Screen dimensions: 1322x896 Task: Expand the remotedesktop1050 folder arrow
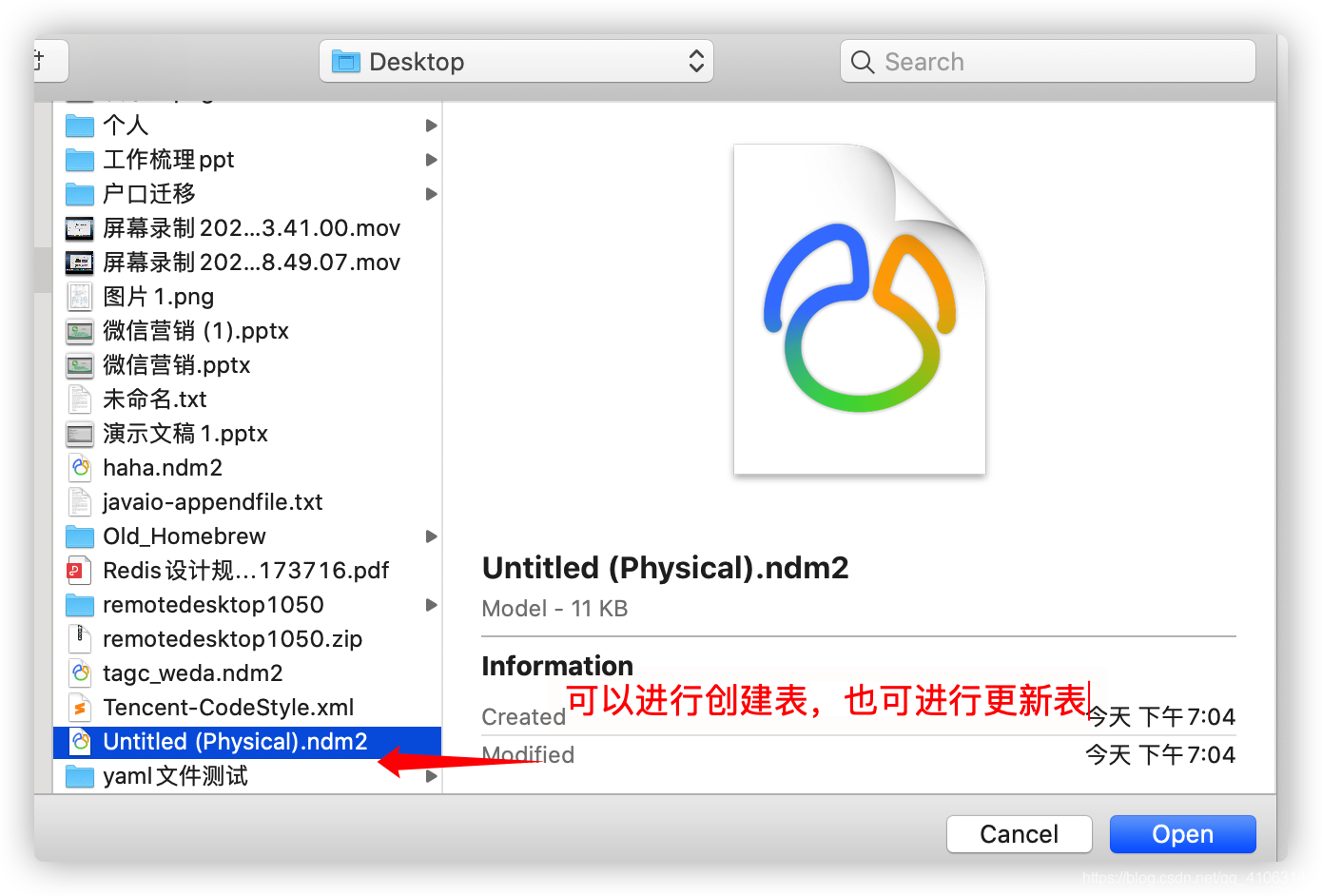(x=431, y=604)
